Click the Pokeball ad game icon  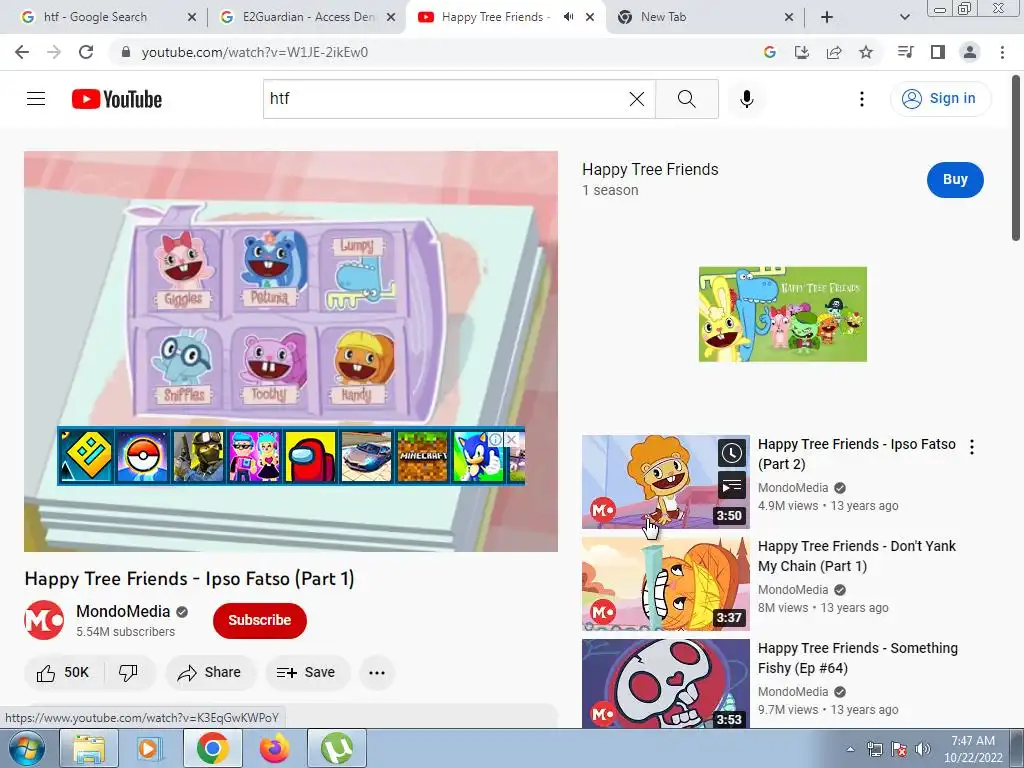(142, 456)
